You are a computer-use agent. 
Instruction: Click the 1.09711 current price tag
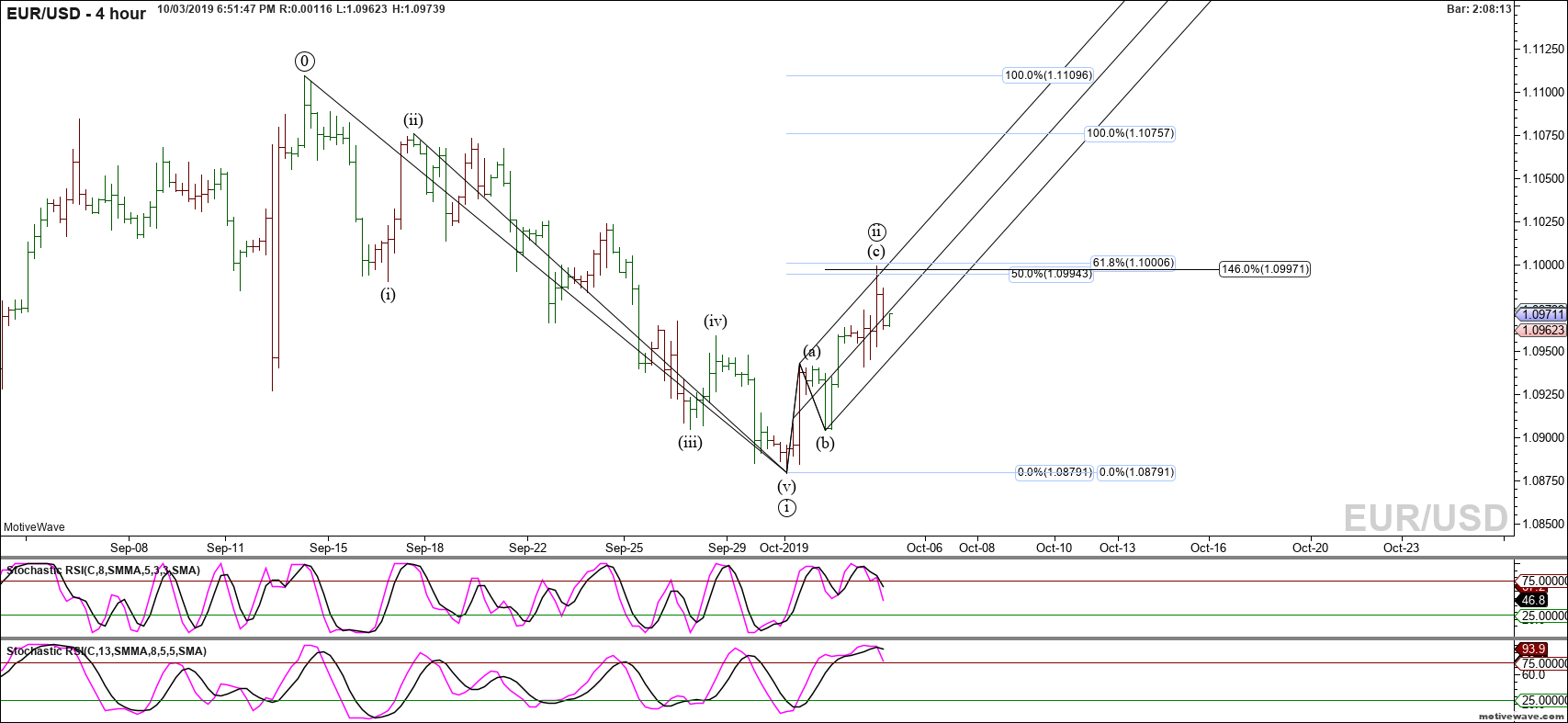(x=1542, y=315)
